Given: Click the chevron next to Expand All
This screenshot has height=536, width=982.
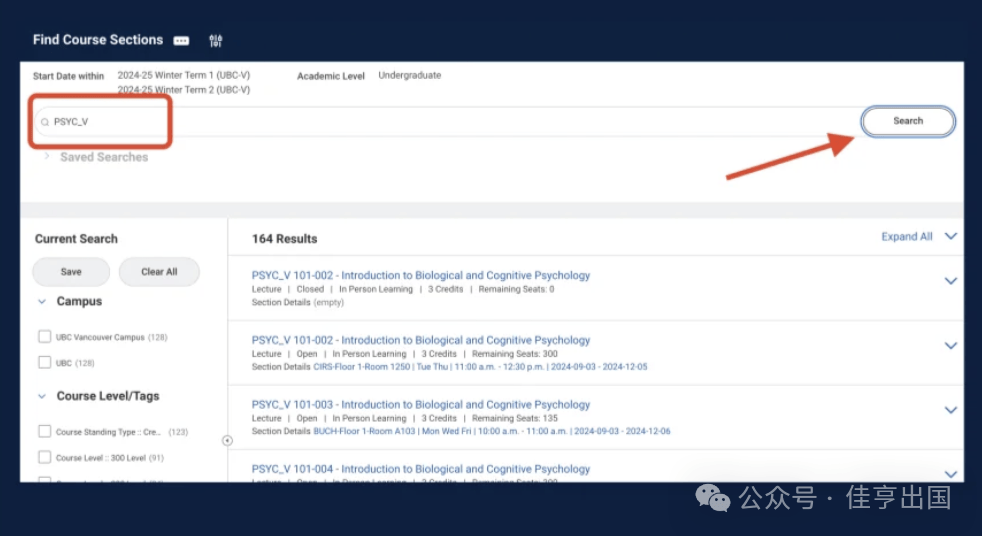Looking at the screenshot, I should point(950,237).
